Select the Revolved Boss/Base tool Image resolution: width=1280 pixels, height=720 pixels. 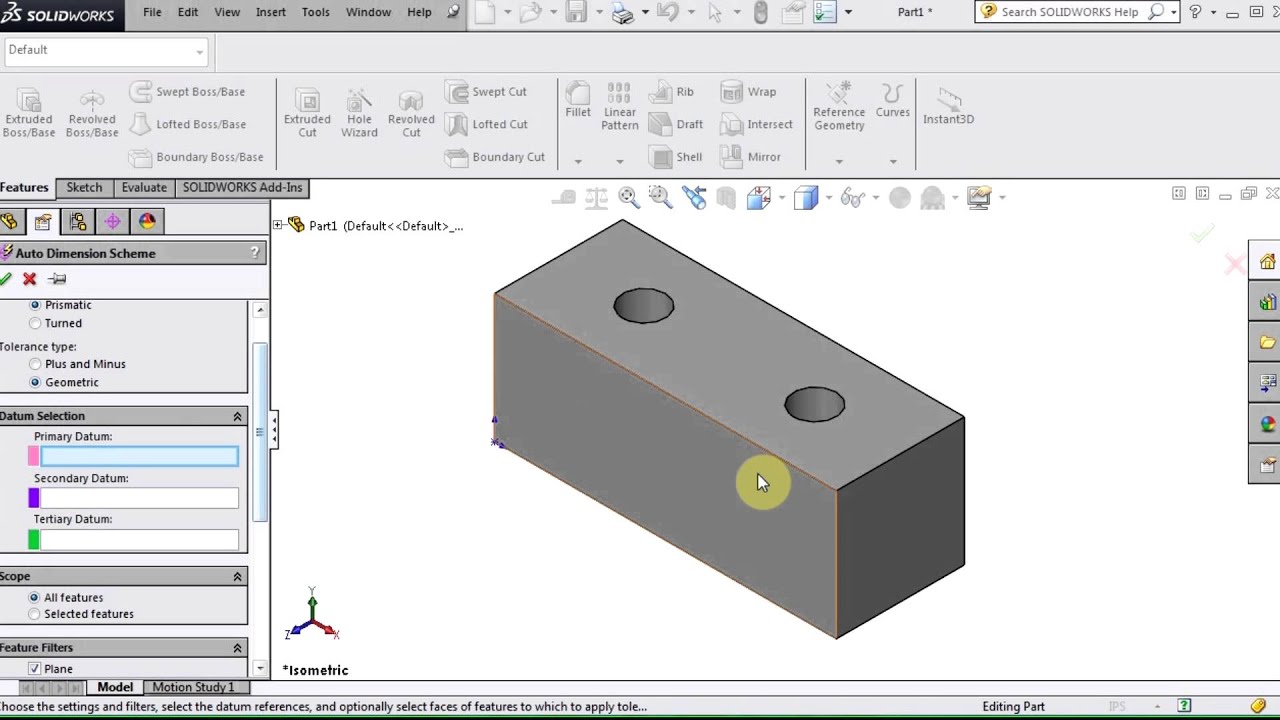[x=91, y=113]
